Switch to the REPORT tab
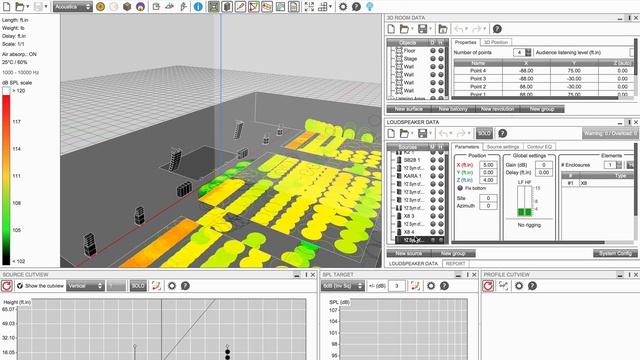This screenshot has height=360, width=640. 456,264
